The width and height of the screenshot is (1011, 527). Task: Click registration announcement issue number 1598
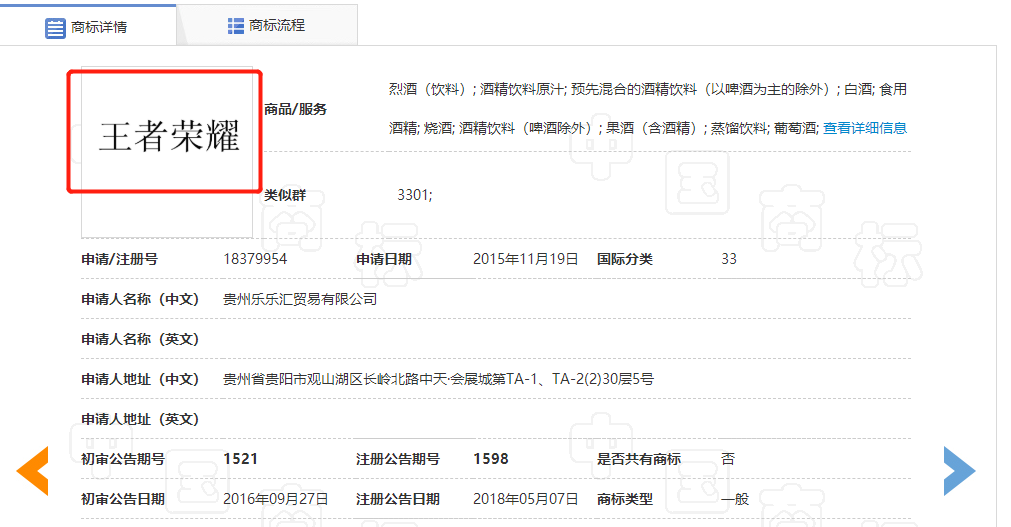click(491, 459)
